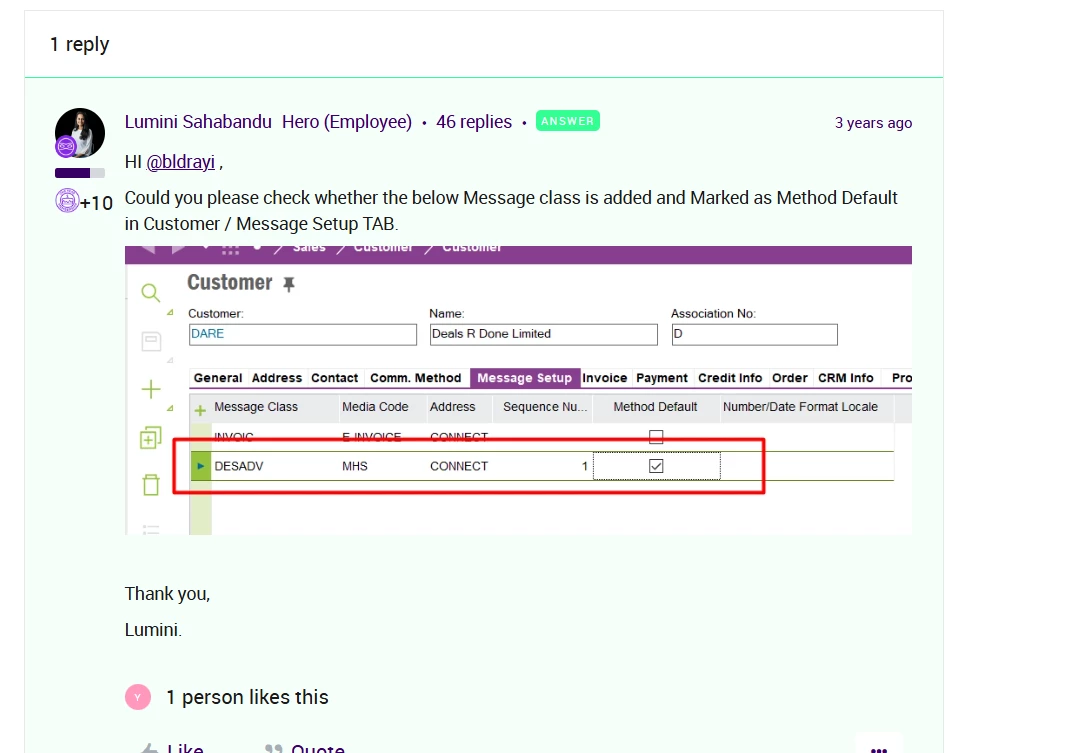The height and width of the screenshot is (753, 1078).
Task: Open the 3 years ago timestamp
Action: (873, 123)
